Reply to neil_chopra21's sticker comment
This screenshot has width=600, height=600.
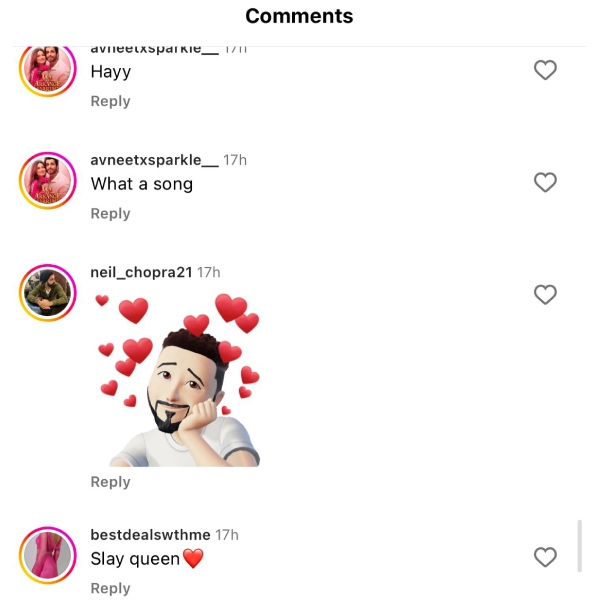coord(110,482)
